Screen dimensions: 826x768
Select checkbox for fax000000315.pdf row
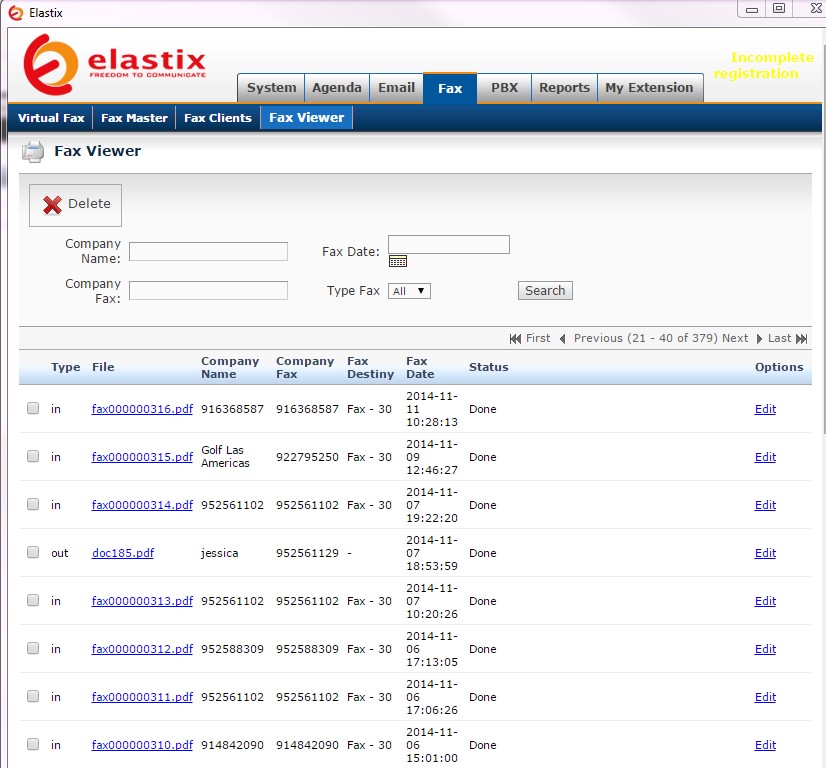(x=33, y=456)
